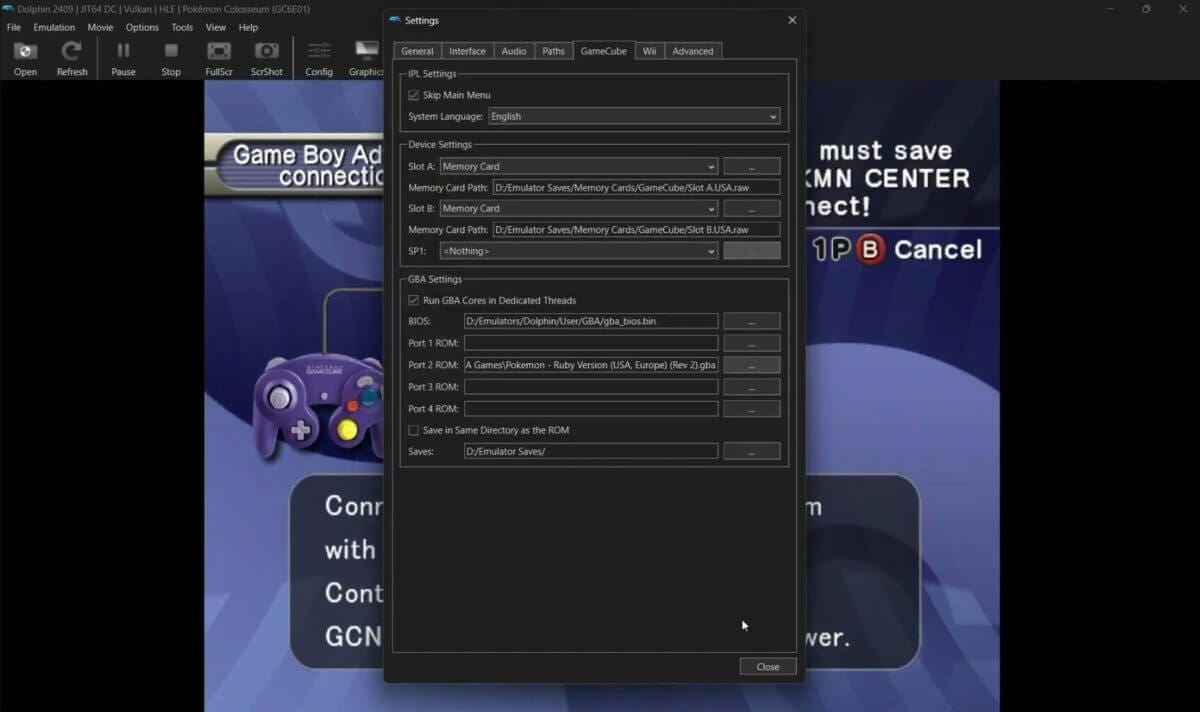
Task: Switch to the Wii settings tab
Action: [x=648, y=50]
